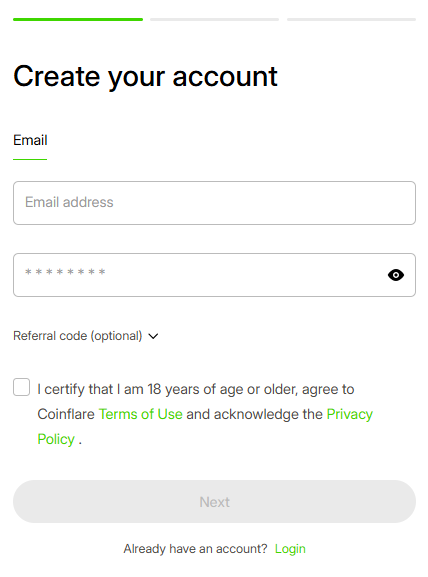Image resolution: width=428 pixels, height=577 pixels.
Task: Click the Next button
Action: click(x=215, y=502)
